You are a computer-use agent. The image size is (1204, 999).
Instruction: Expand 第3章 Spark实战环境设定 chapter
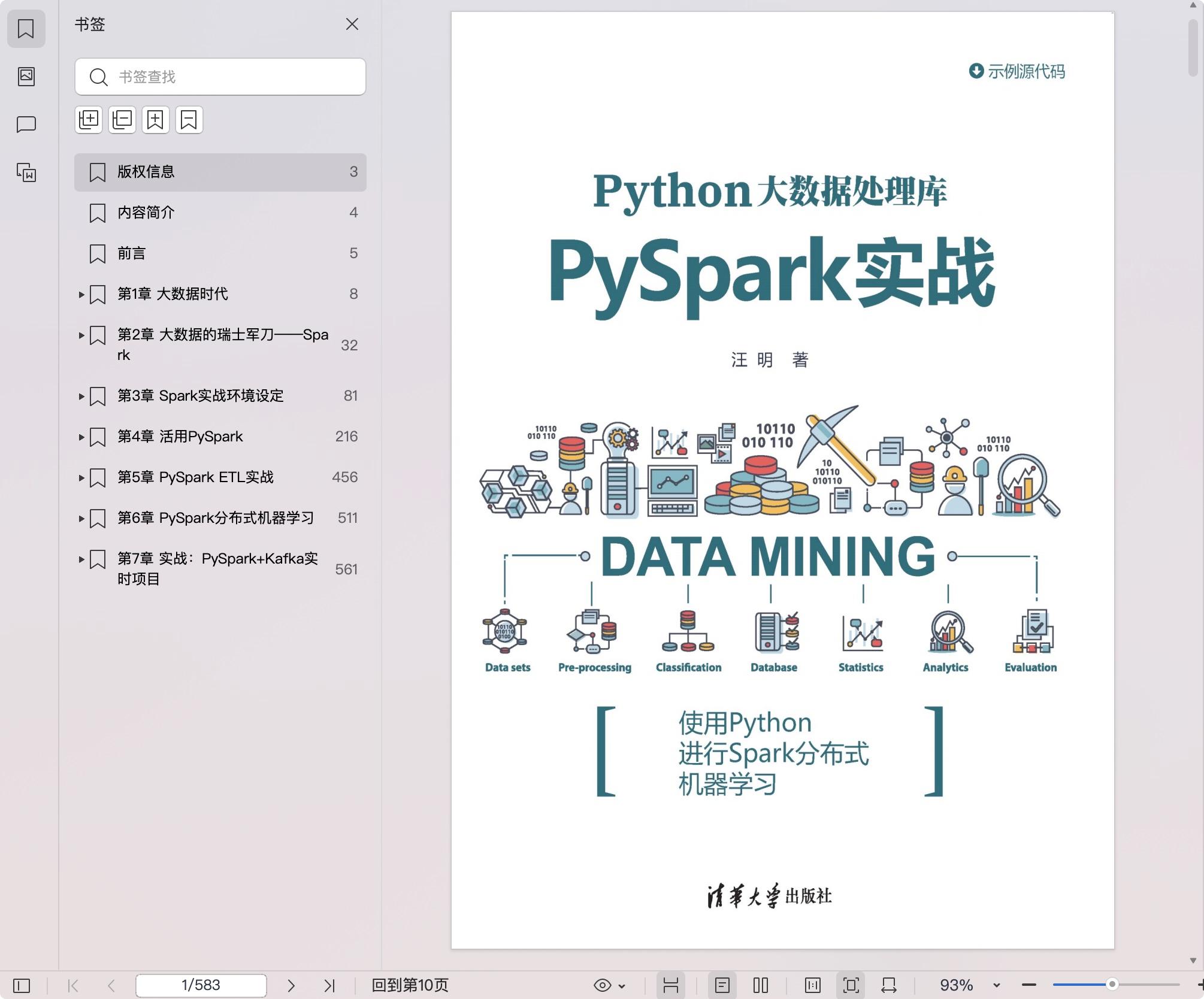pyautogui.click(x=81, y=396)
